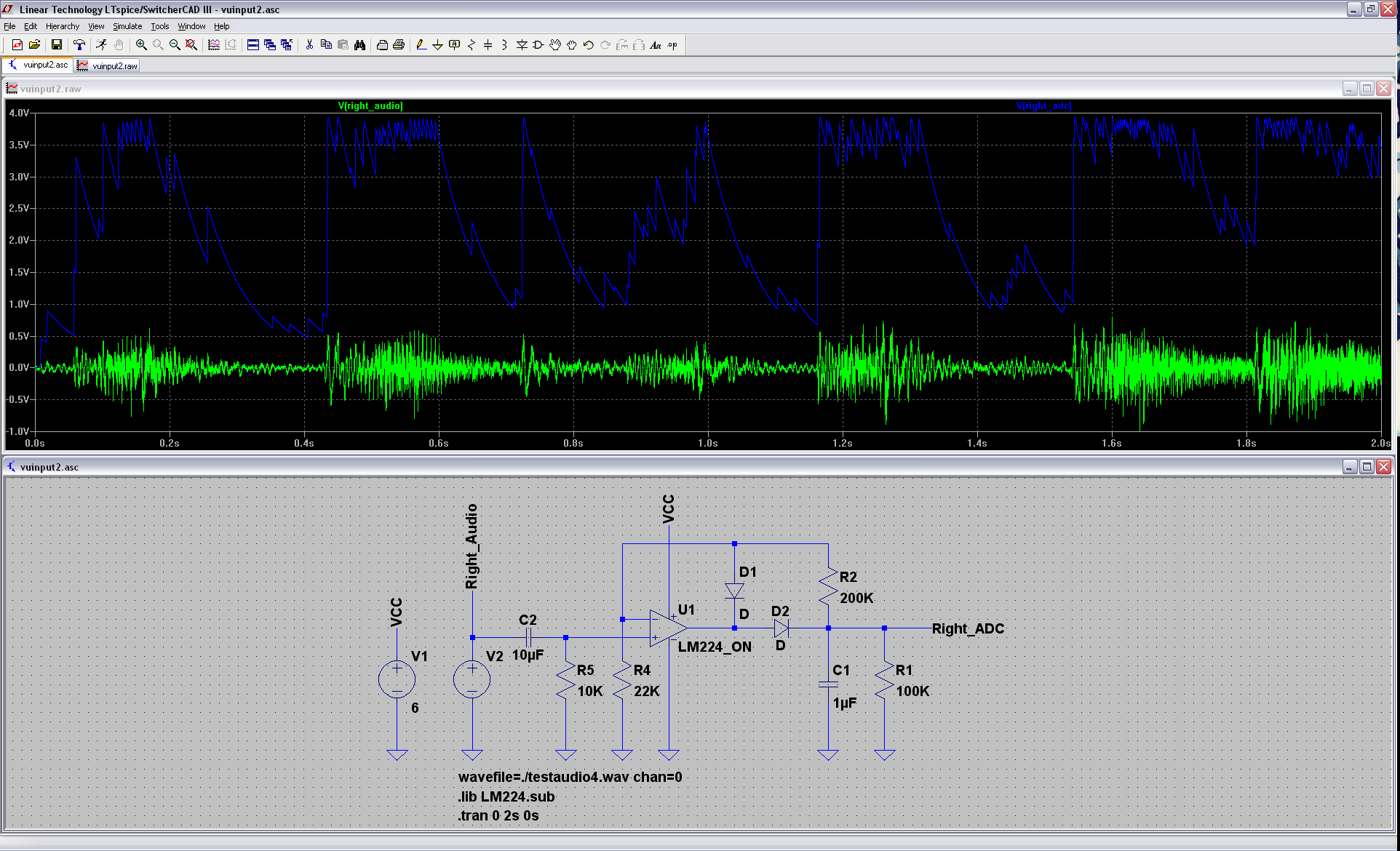Select the Capacitor placement tool
The image size is (1400, 851).
tap(488, 45)
